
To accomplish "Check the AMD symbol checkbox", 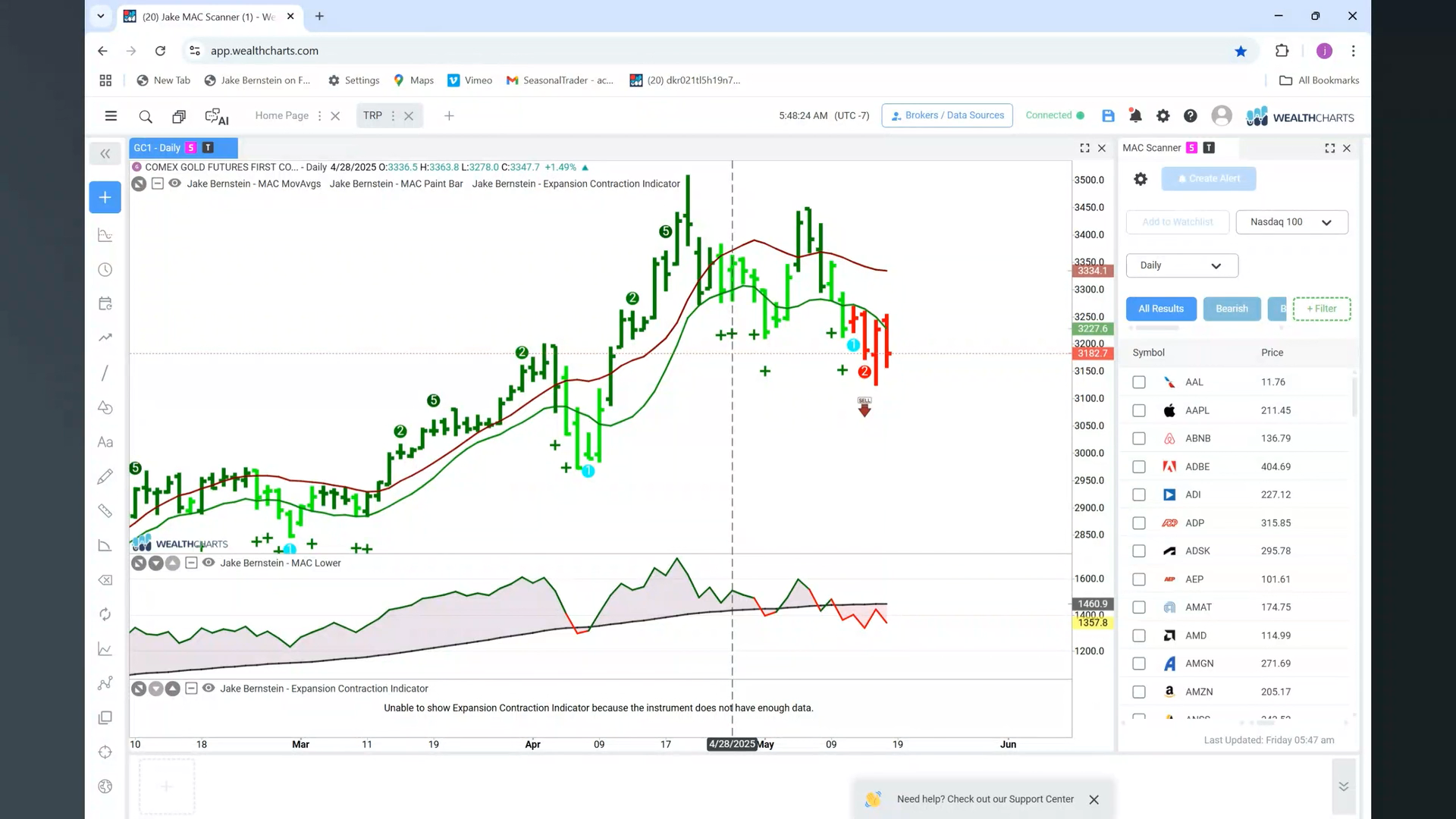I will click(1139, 635).
